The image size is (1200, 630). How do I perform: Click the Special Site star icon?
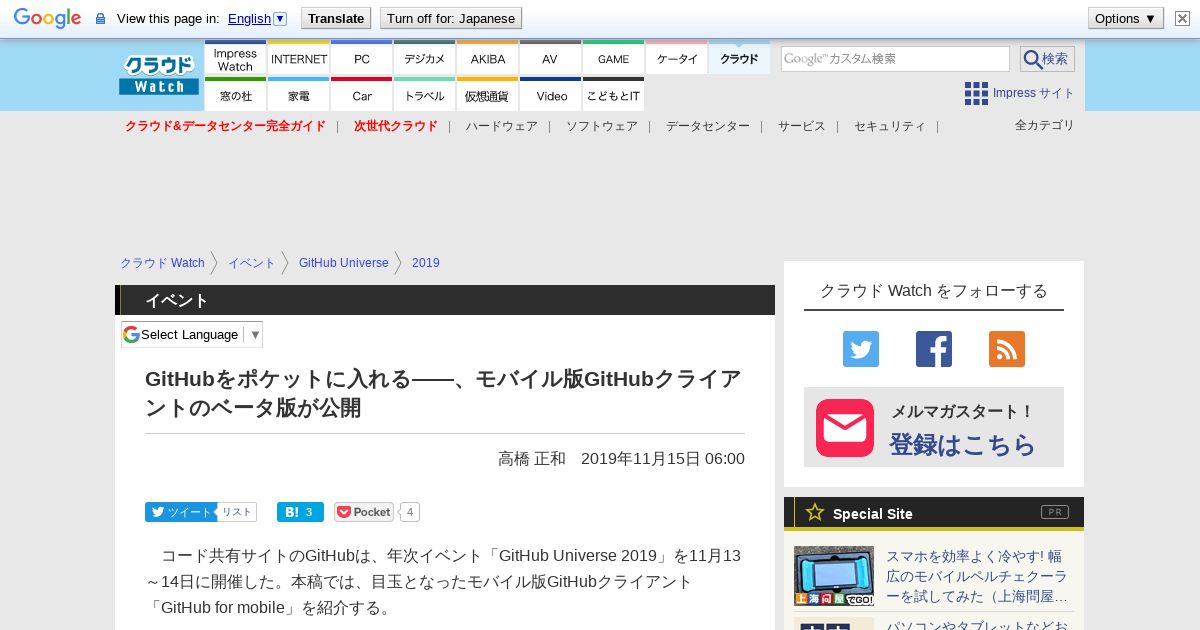(815, 512)
